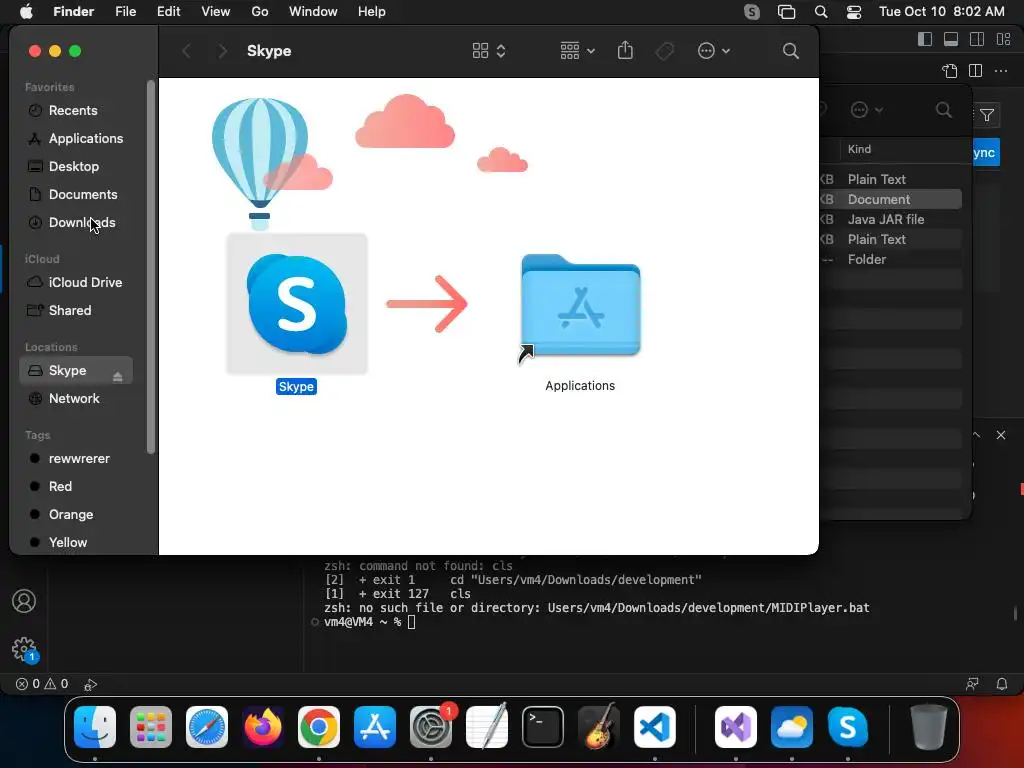Launch Google Chrome from the Dock
Viewport: 1024px width, 768px height.
319,727
